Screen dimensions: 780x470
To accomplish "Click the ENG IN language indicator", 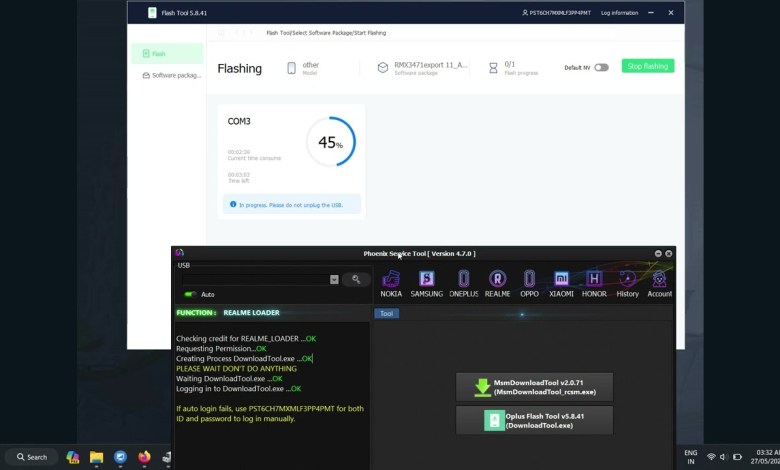I will (690, 457).
